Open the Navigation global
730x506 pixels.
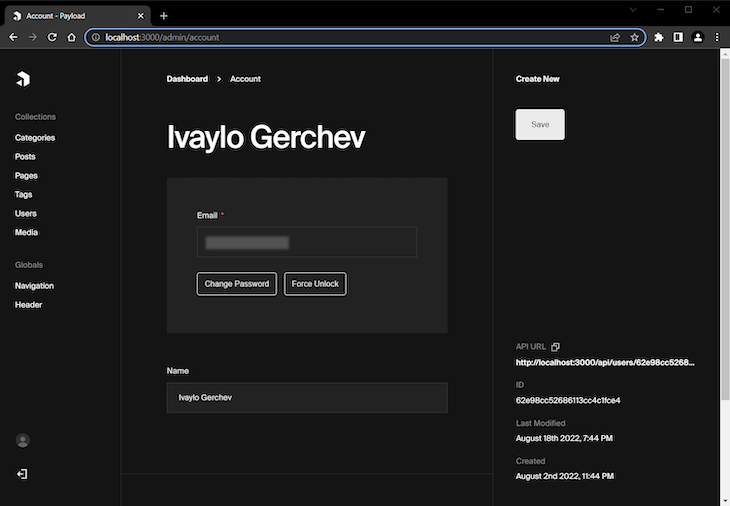34,286
